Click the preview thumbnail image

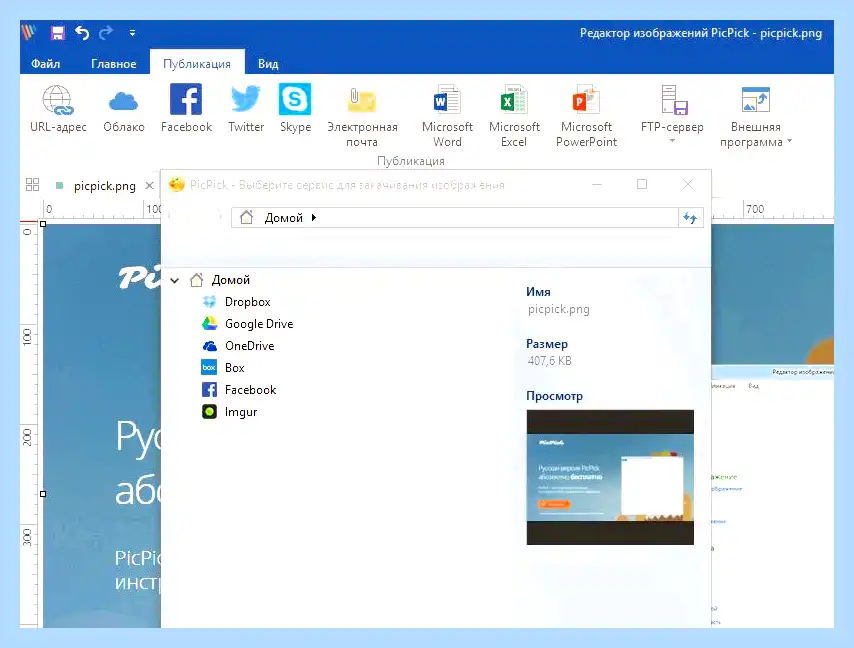tap(610, 477)
